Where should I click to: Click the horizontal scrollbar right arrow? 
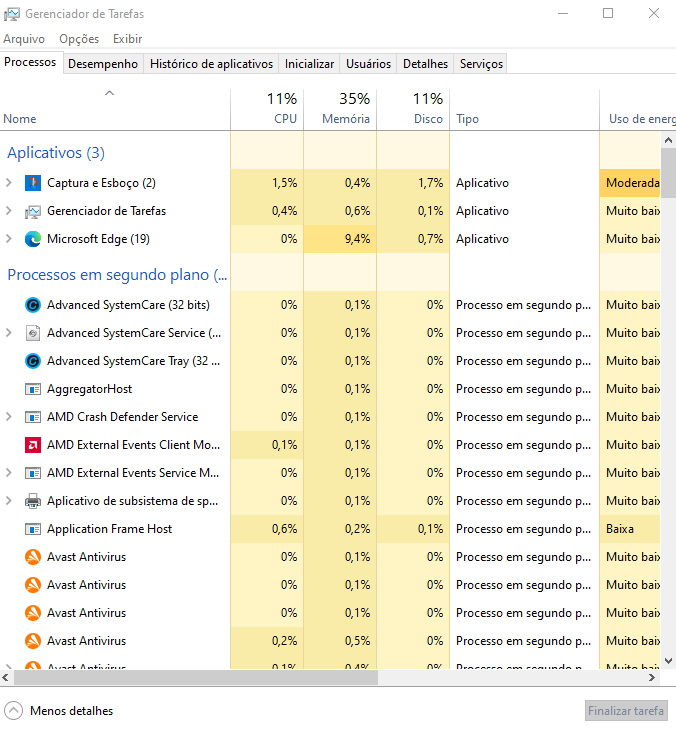(x=652, y=678)
